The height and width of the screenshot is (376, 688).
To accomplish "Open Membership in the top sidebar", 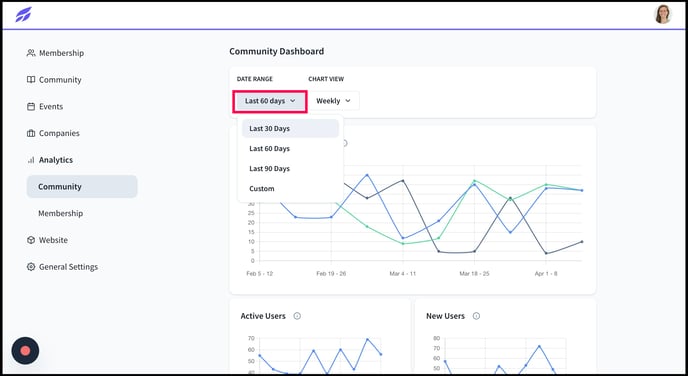I will tap(61, 53).
